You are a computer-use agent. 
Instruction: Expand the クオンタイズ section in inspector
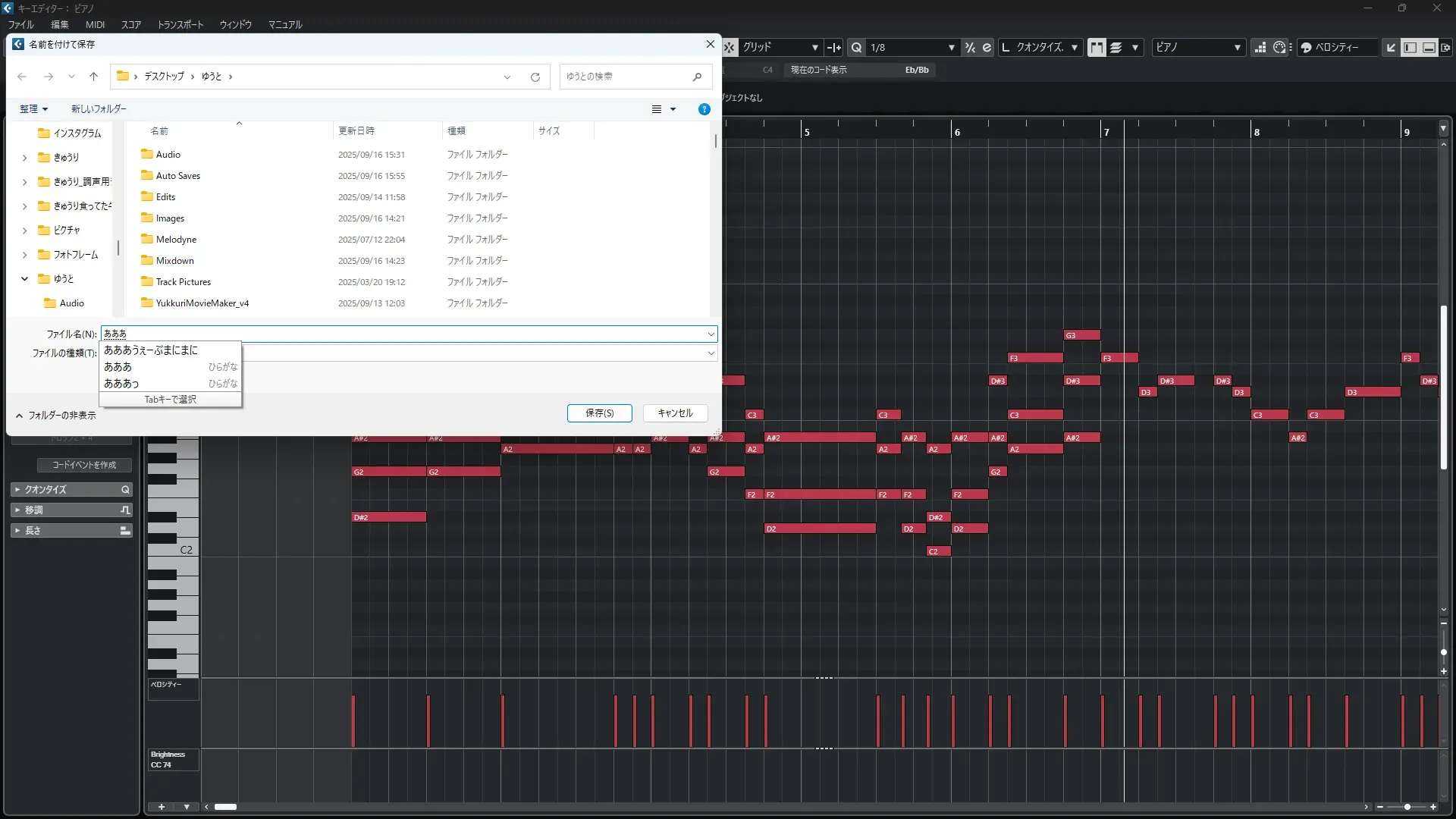45,490
